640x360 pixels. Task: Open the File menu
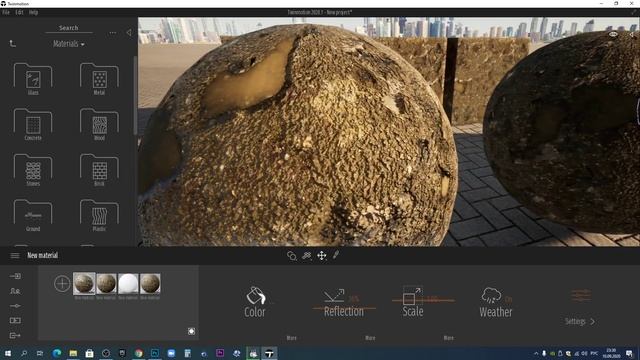6,12
